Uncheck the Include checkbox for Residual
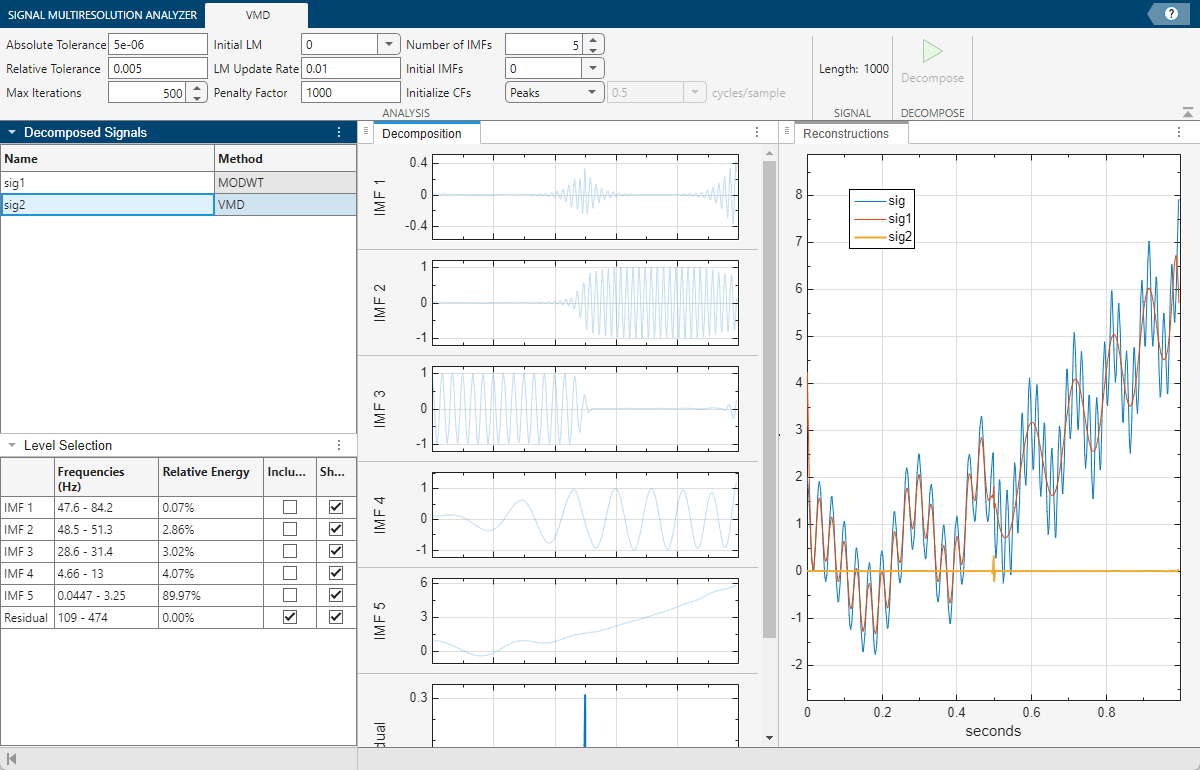This screenshot has height=770, width=1200. pos(290,618)
